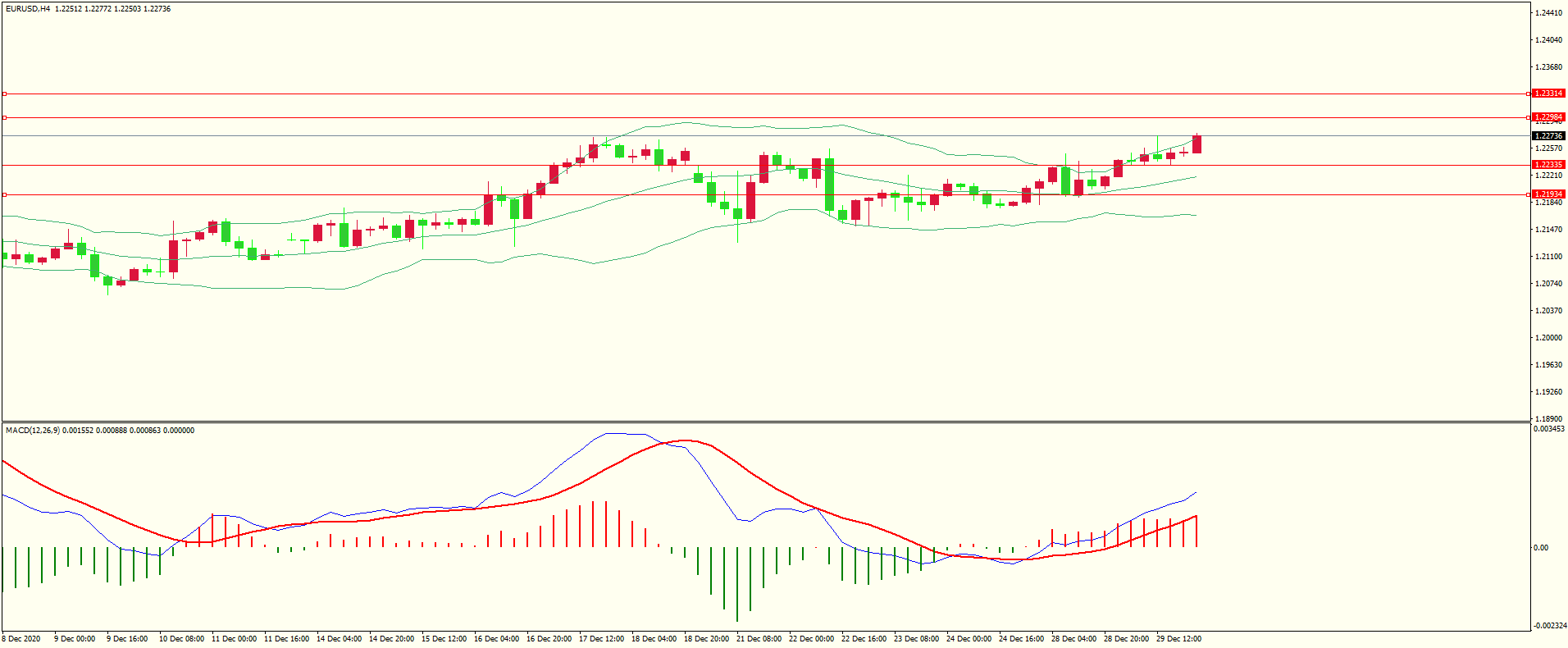
Task: Select the red 1.21934 price level tag
Action: coord(1548,194)
